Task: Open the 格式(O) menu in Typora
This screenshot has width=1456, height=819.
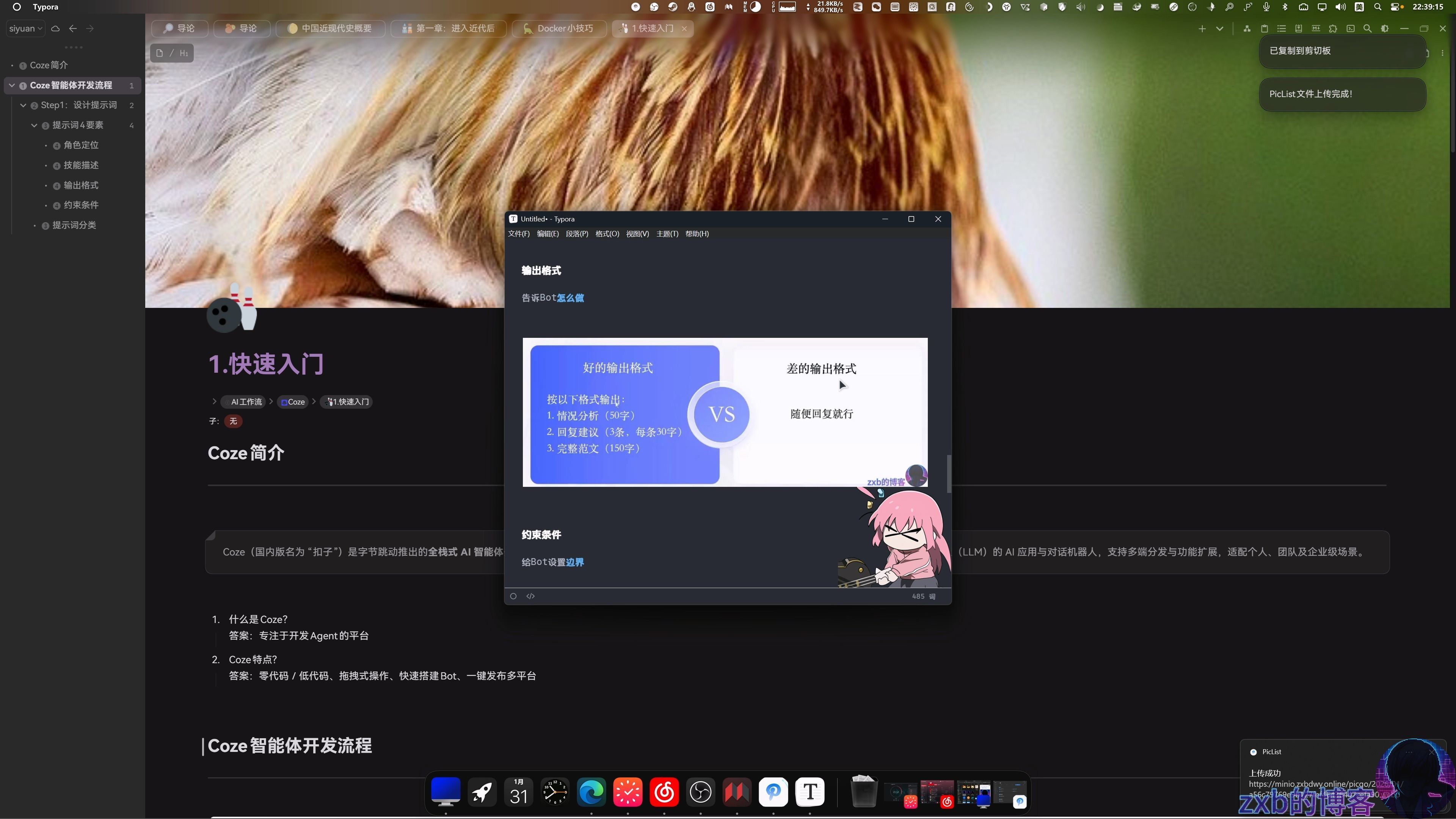Action: (607, 234)
